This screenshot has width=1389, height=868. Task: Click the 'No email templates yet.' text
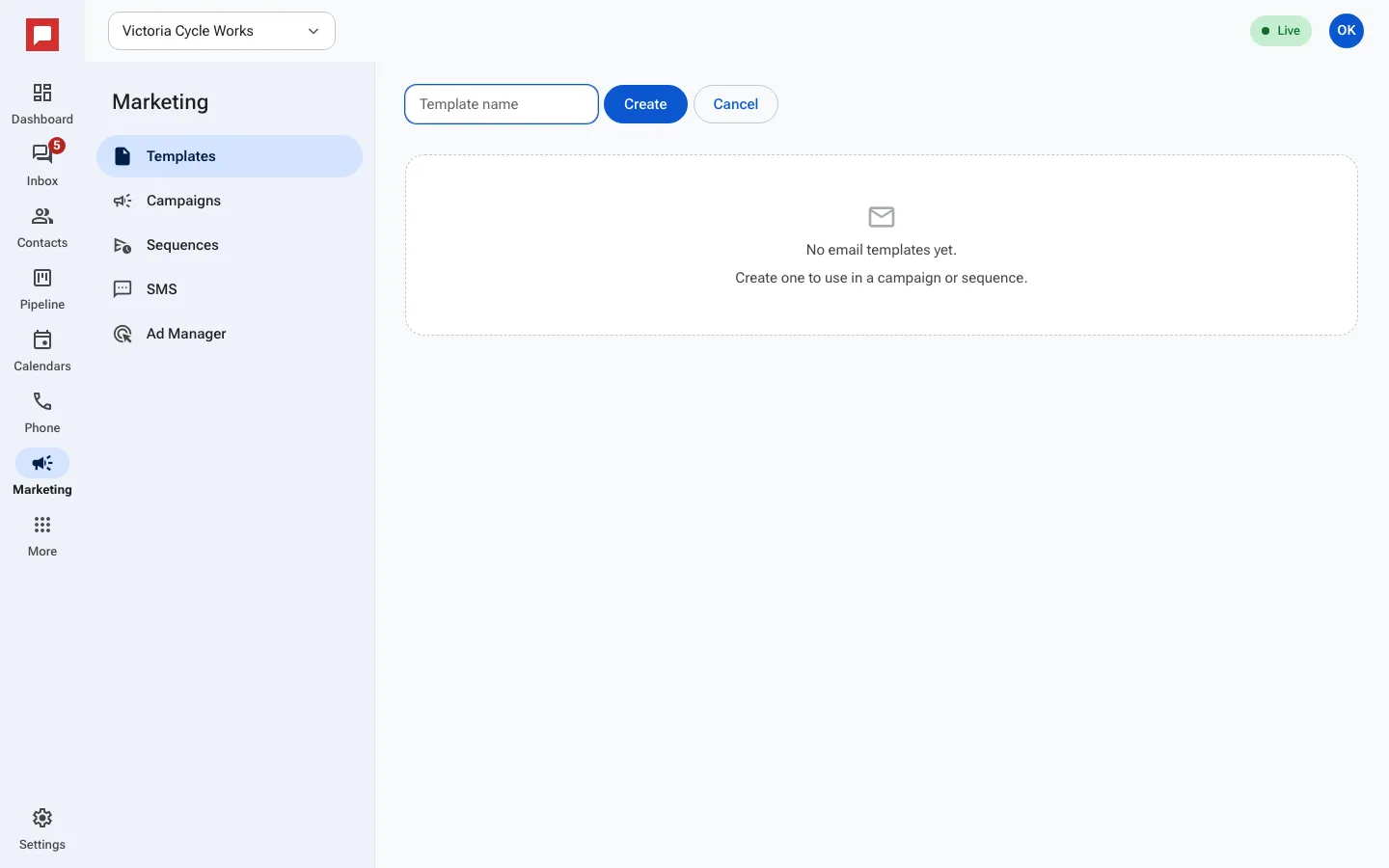882,250
